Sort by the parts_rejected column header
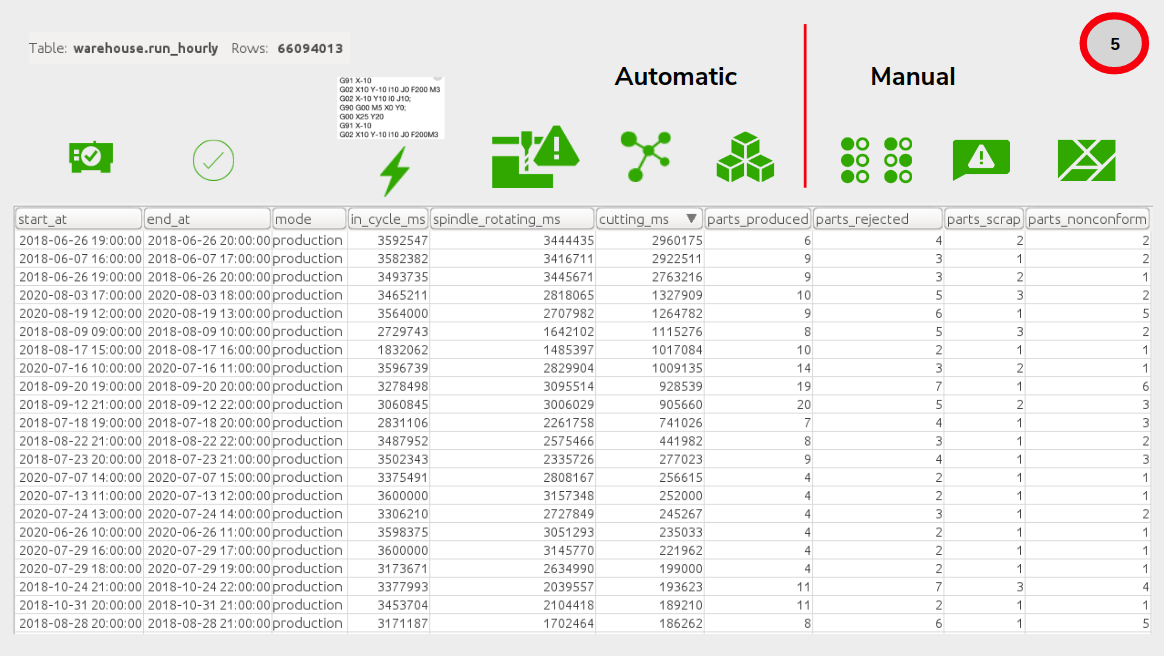This screenshot has height=656, width=1164. pos(877,219)
